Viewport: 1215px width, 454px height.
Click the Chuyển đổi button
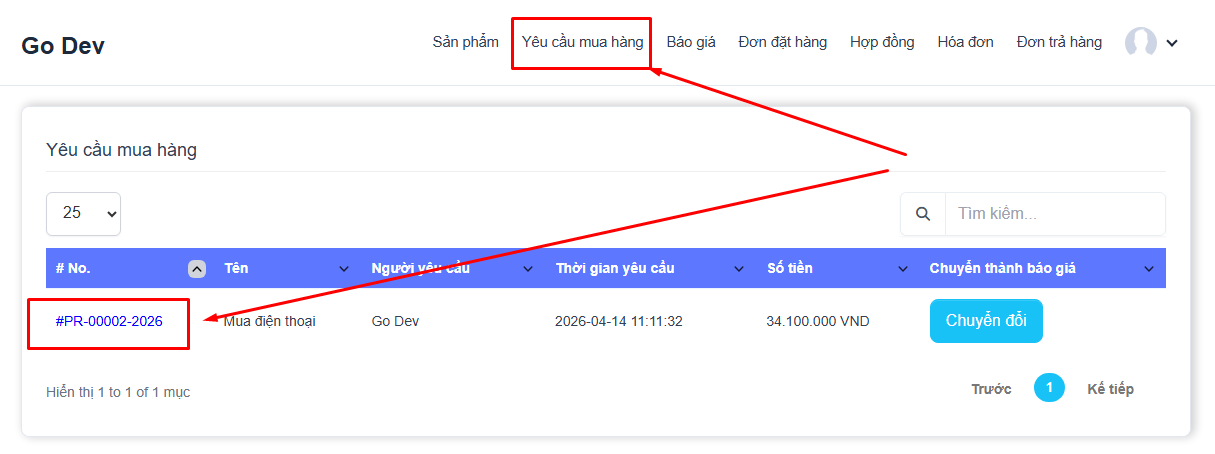985,321
